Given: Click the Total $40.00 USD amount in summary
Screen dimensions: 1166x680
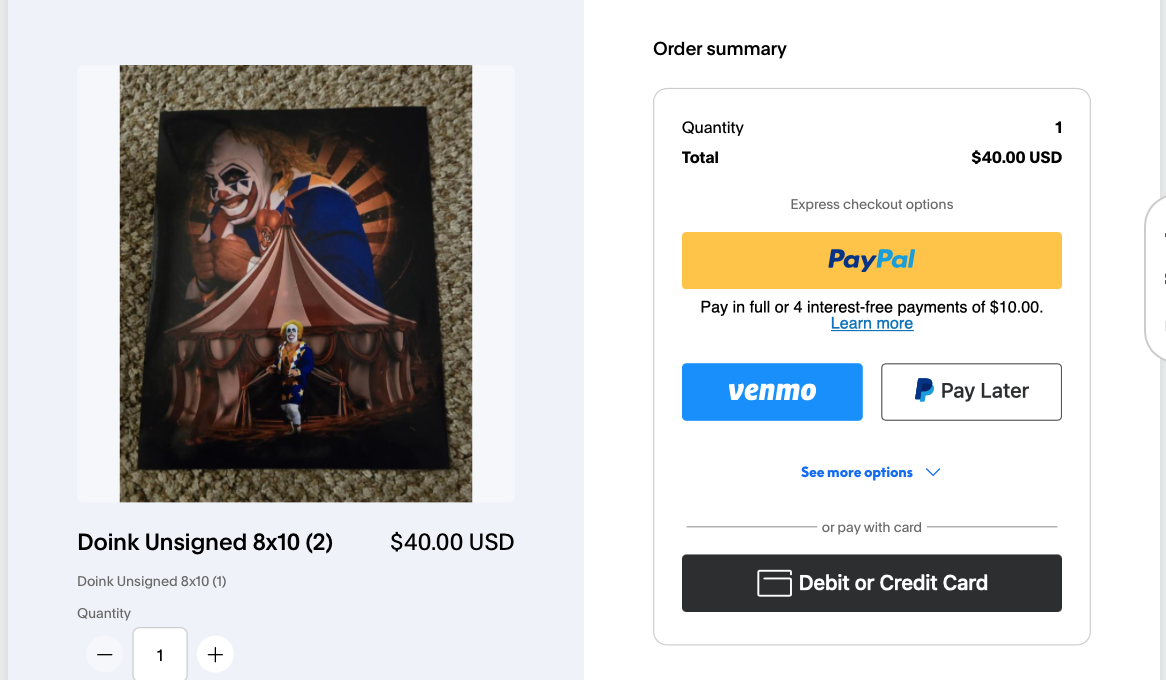Looking at the screenshot, I should (1016, 158).
